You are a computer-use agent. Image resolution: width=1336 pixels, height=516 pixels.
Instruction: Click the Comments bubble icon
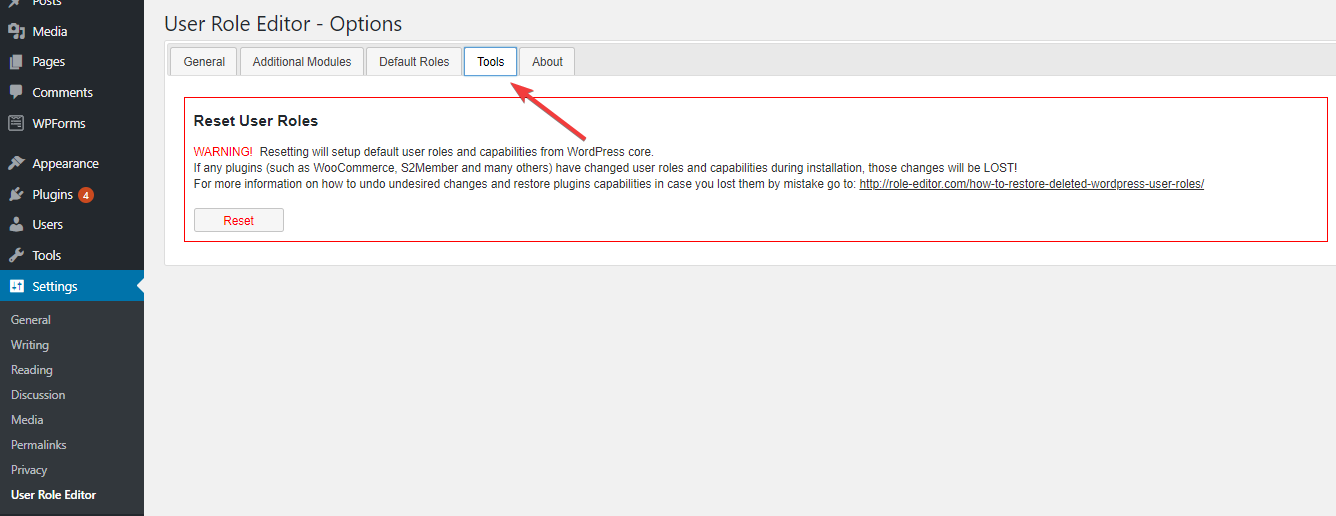click(x=16, y=92)
